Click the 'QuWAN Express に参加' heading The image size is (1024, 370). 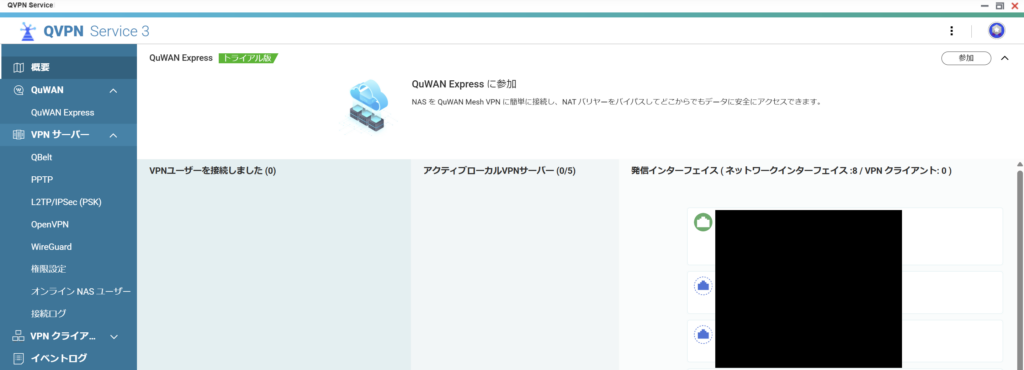(464, 85)
